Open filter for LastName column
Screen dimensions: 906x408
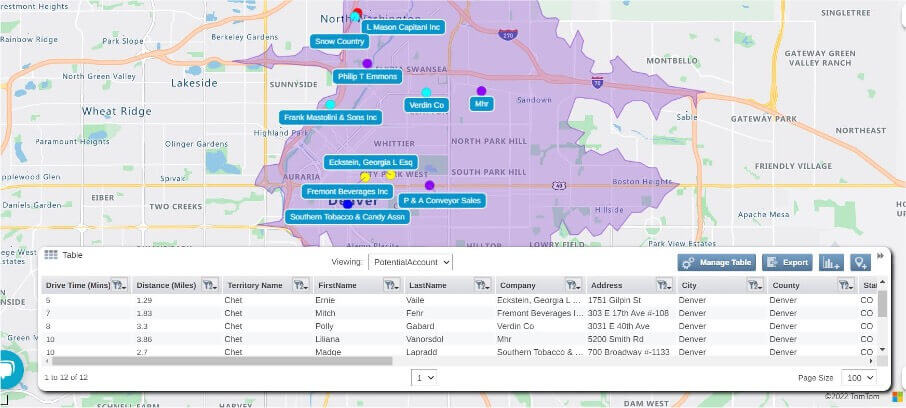(x=482, y=285)
